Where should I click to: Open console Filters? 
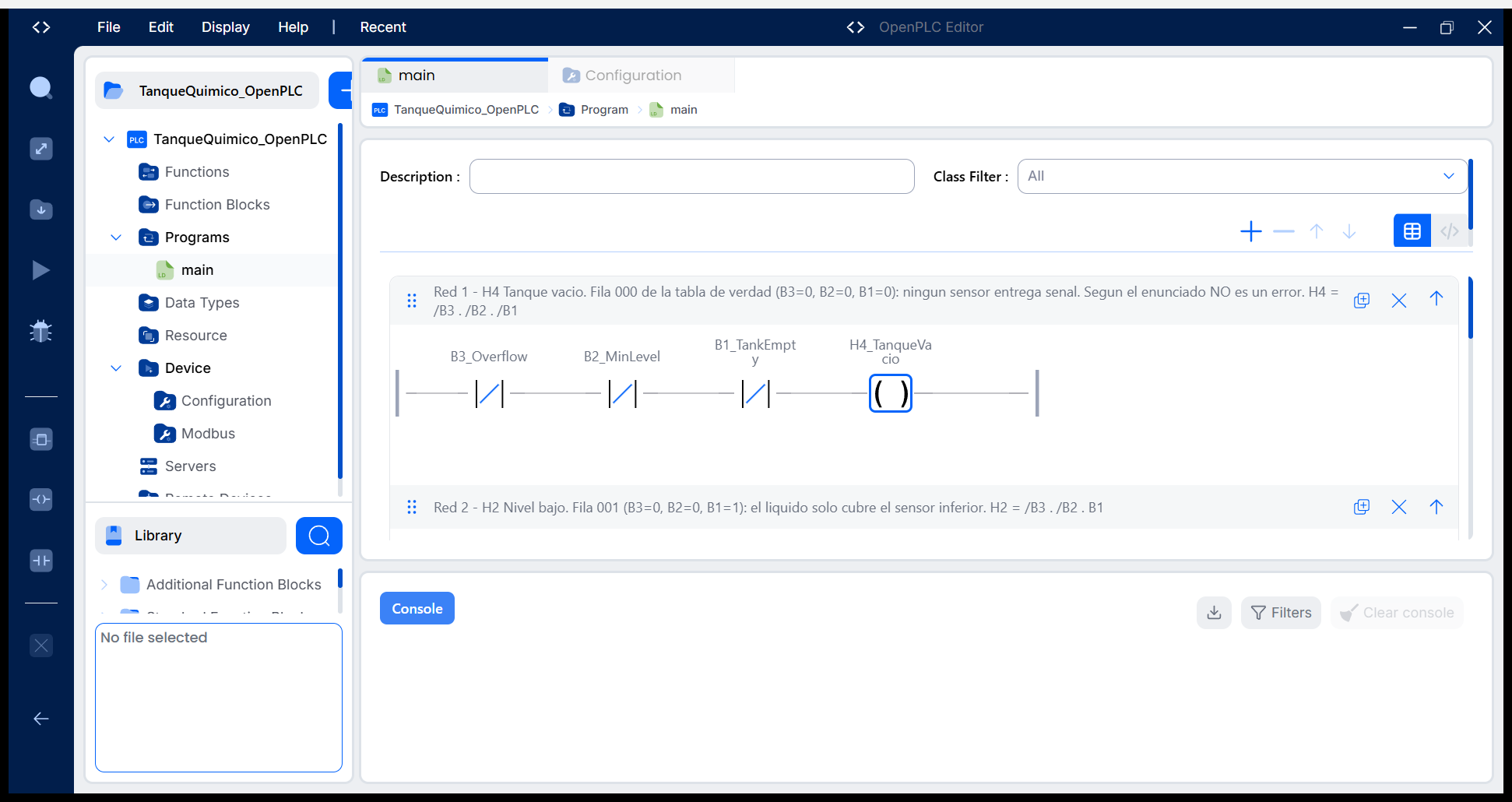click(1281, 613)
